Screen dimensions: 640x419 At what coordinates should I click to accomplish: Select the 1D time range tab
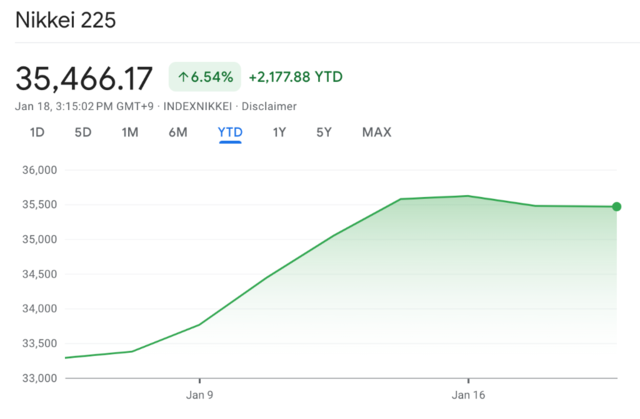[37, 132]
